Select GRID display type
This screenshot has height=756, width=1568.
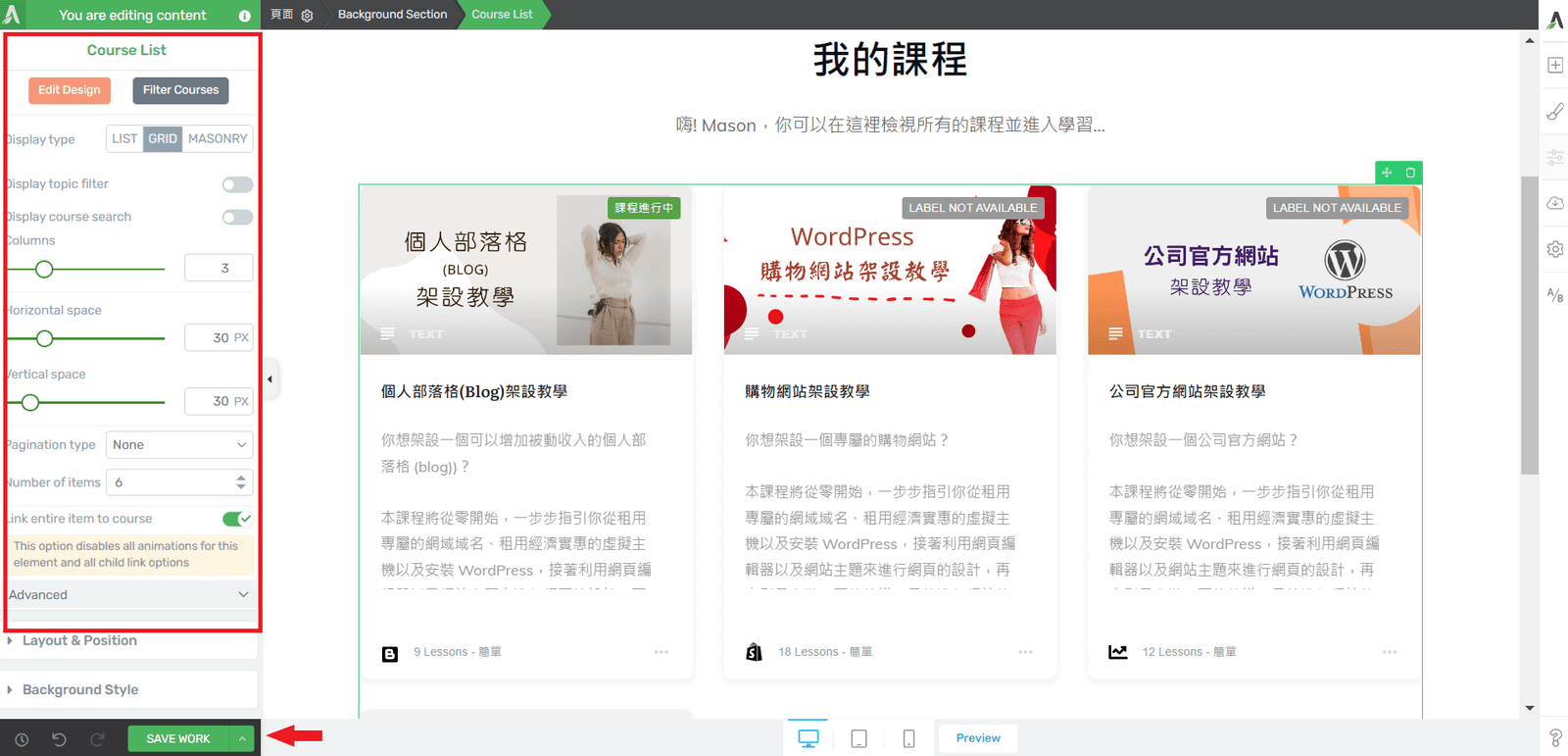[163, 139]
